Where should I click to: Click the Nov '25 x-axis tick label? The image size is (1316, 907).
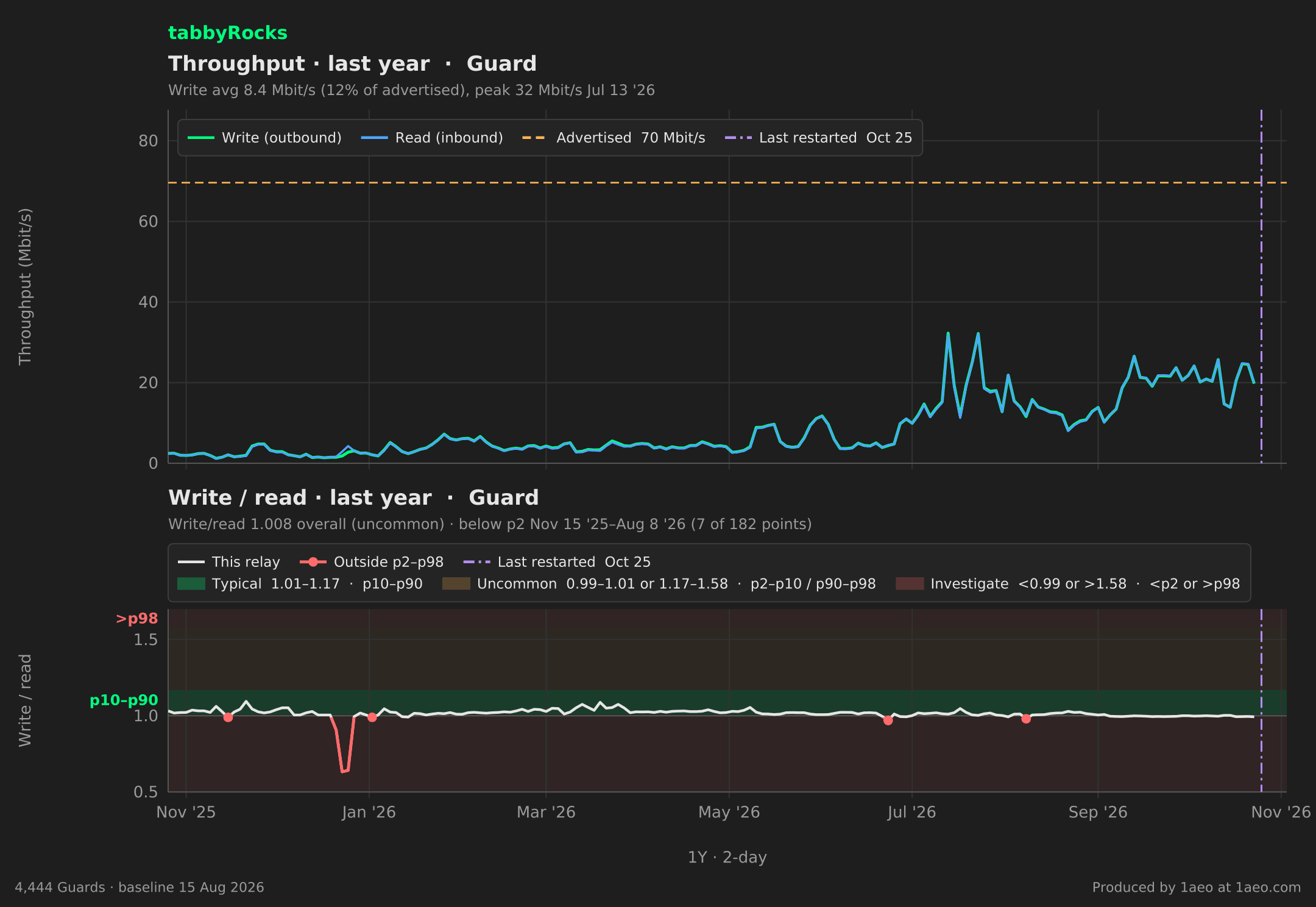click(186, 813)
